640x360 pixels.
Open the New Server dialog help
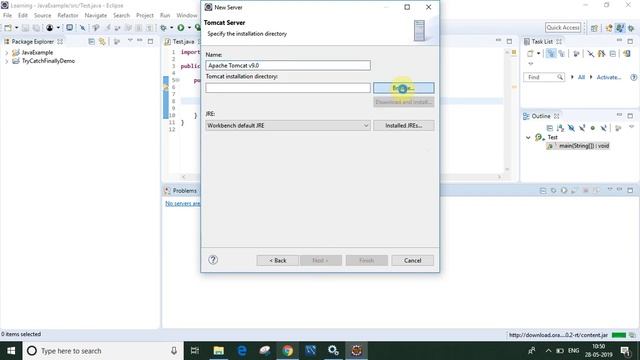click(213, 260)
